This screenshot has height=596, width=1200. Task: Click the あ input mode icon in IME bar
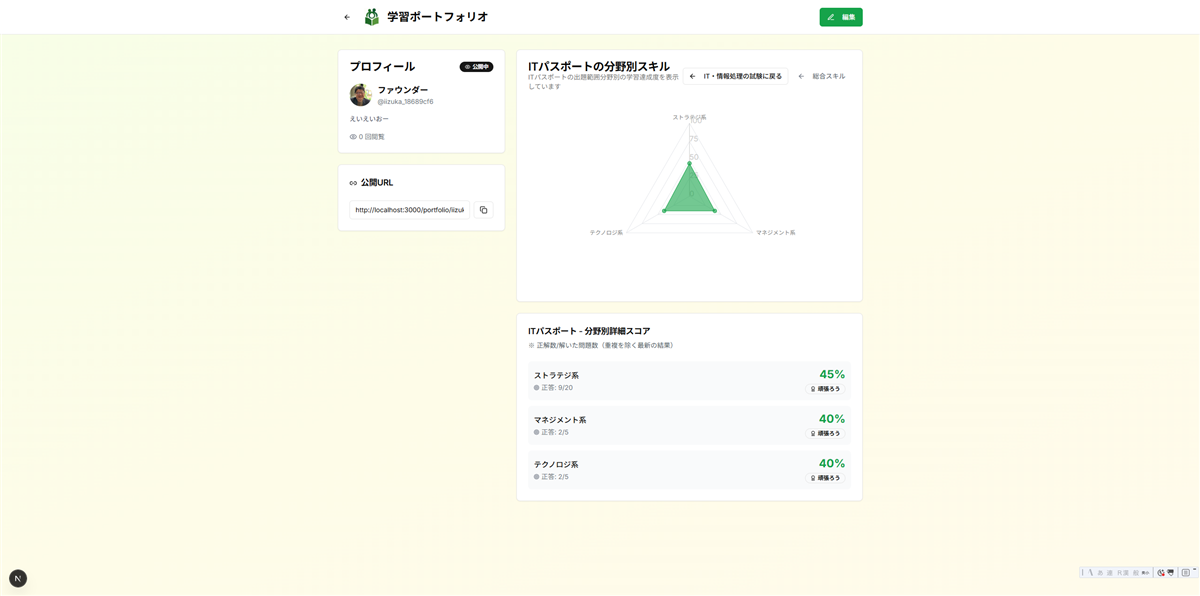pyautogui.click(x=1100, y=573)
